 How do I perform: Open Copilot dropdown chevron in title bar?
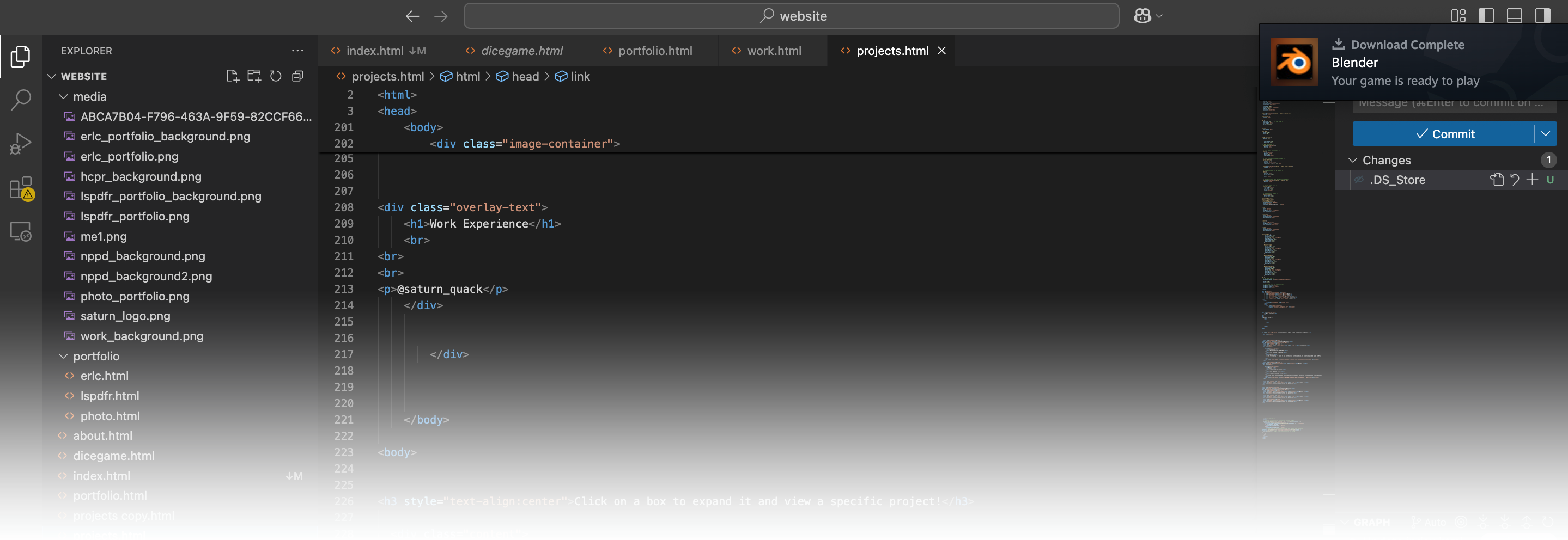point(1159,16)
